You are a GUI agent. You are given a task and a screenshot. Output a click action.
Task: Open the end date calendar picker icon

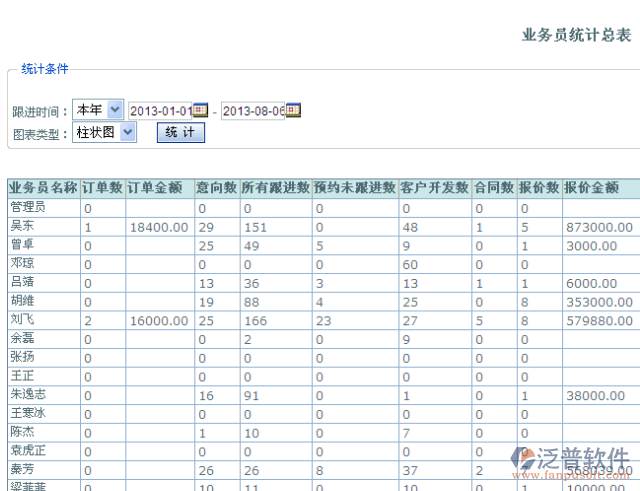(x=294, y=109)
